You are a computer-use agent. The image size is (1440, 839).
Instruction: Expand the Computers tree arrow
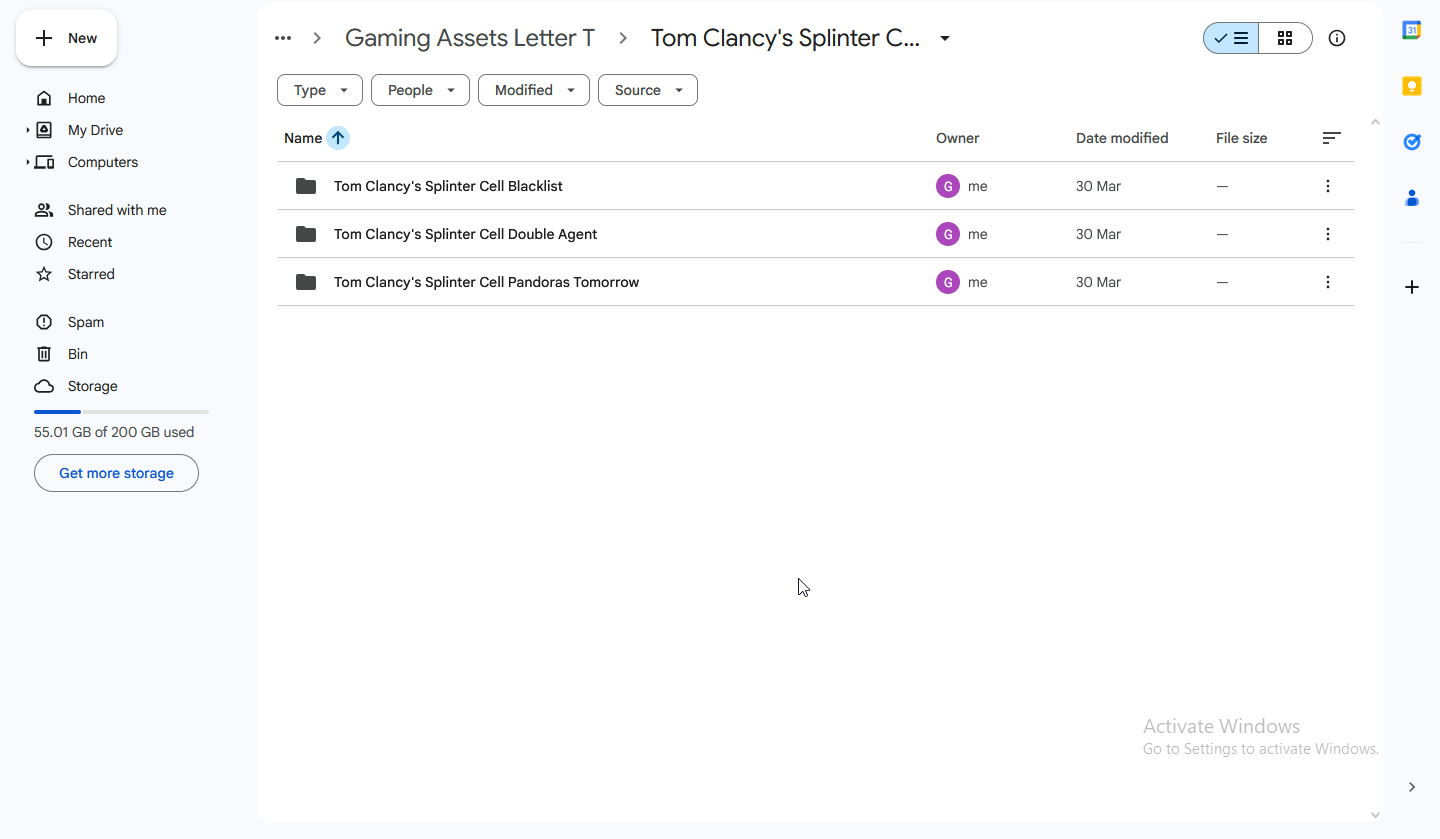tap(28, 162)
